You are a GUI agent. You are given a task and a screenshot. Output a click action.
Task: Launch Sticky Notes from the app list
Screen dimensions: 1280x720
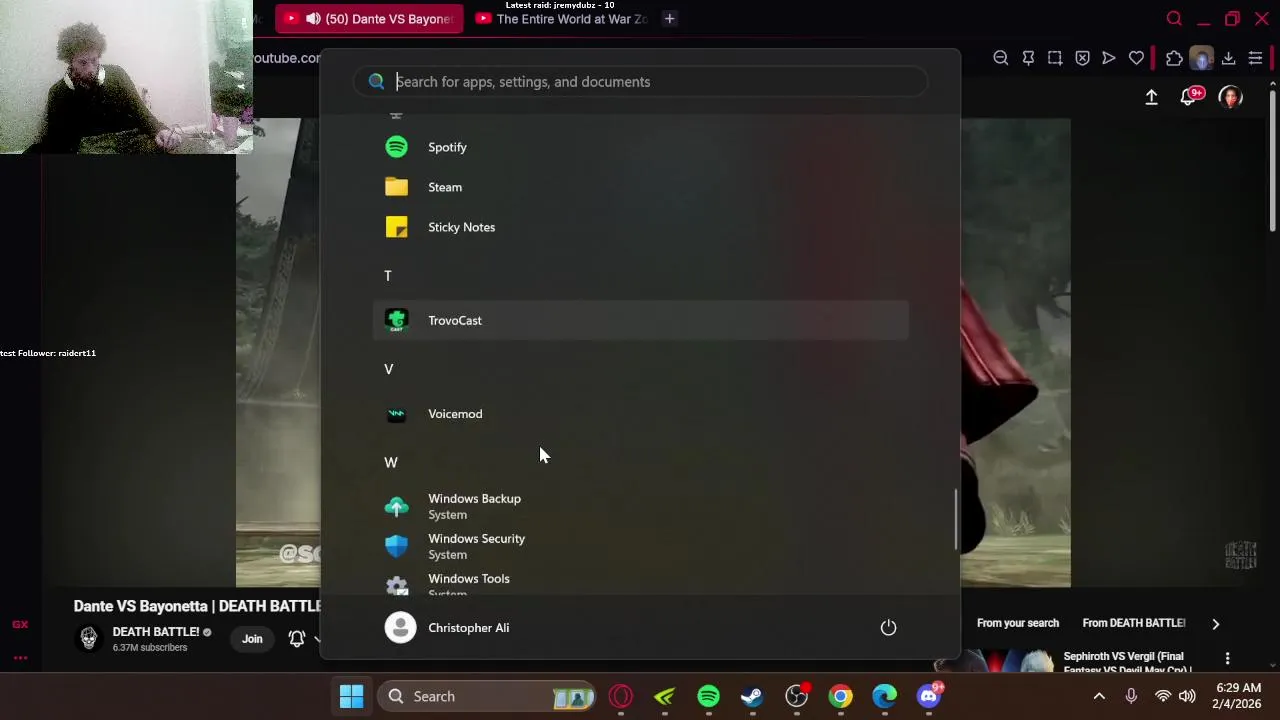pos(640,227)
